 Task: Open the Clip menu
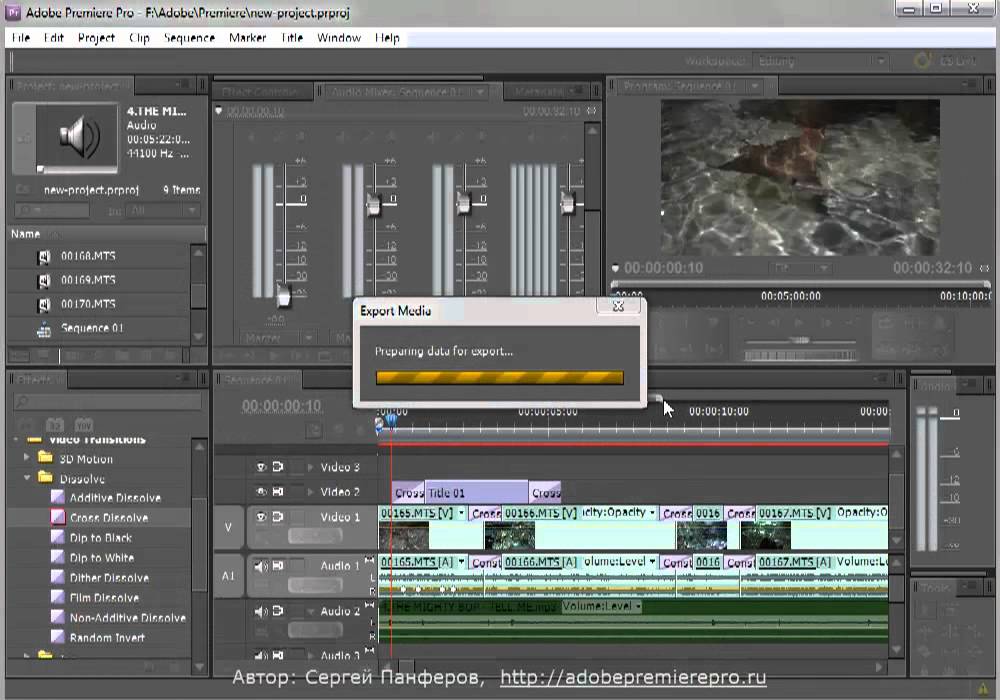[139, 38]
